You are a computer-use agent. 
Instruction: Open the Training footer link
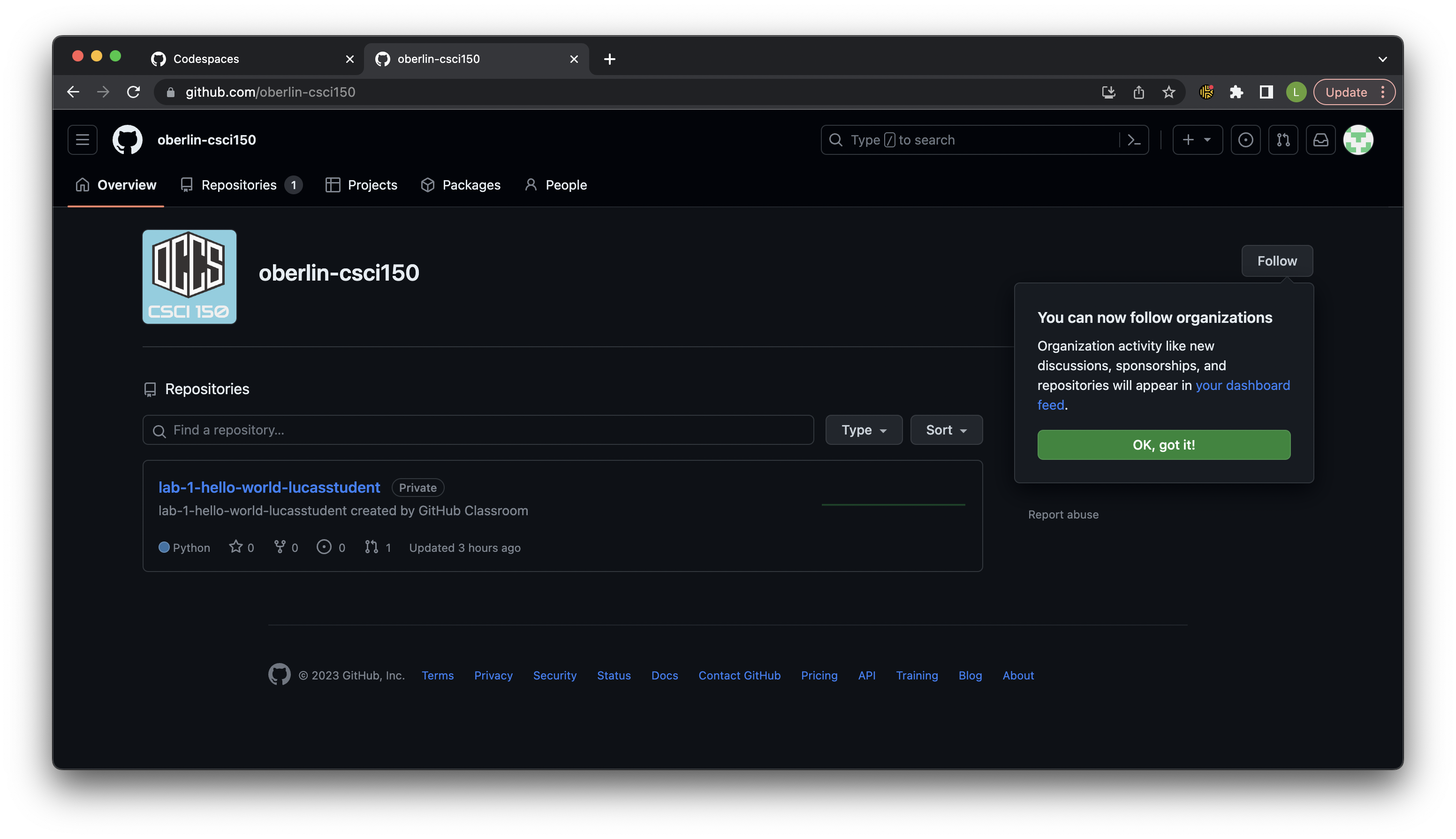[917, 675]
